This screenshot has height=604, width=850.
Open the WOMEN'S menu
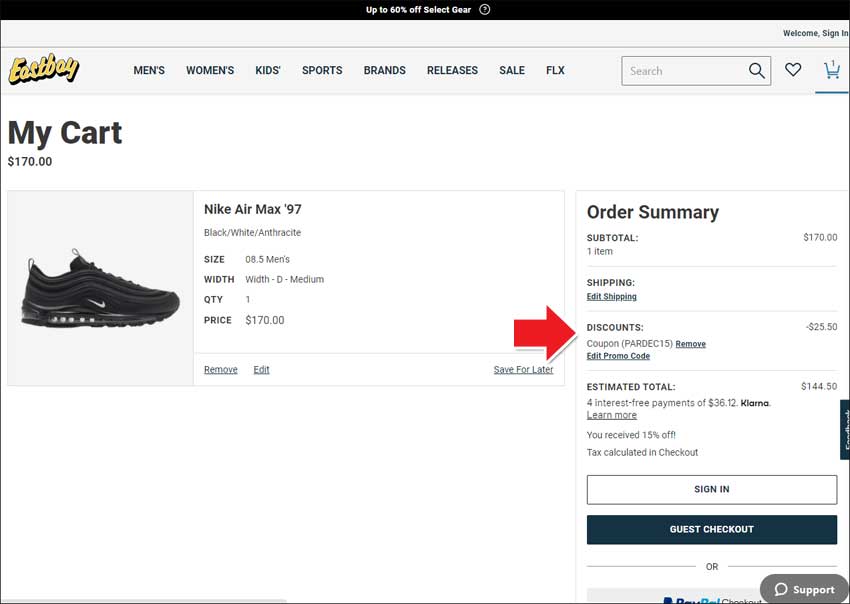[x=210, y=70]
